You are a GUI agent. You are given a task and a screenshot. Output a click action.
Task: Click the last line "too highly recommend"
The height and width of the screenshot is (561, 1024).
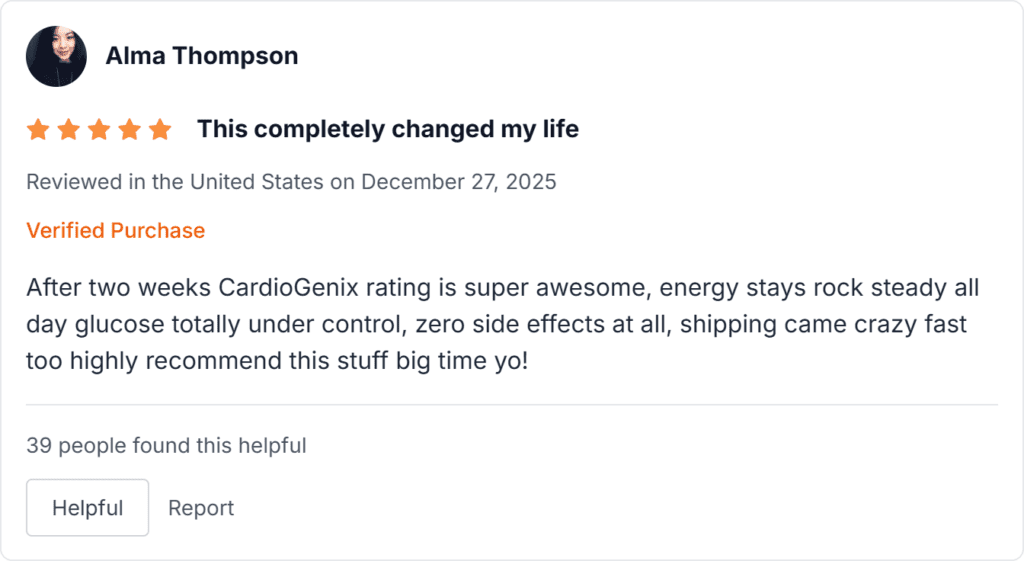pyautogui.click(x=276, y=361)
